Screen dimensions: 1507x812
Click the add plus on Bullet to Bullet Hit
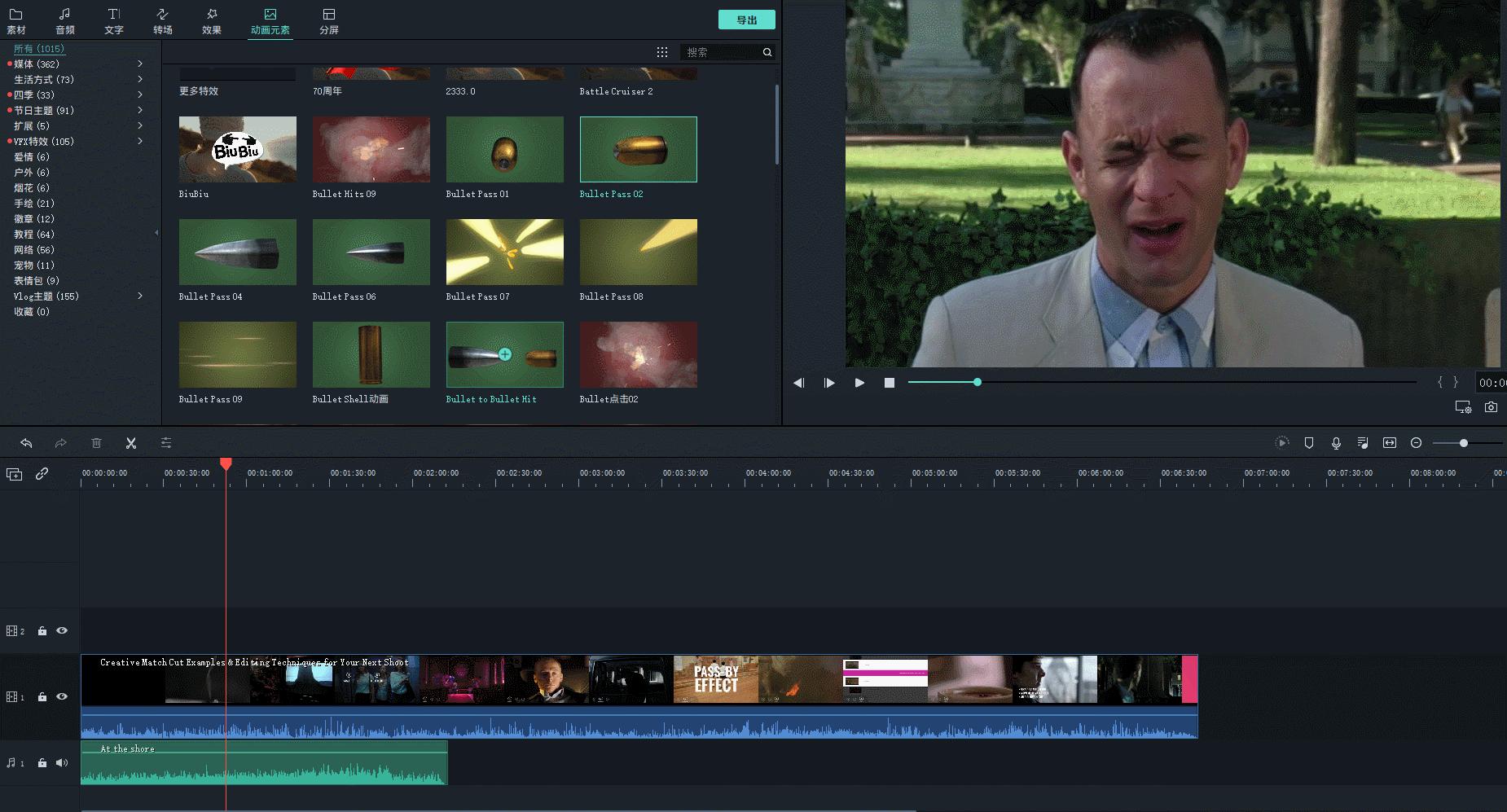point(505,354)
